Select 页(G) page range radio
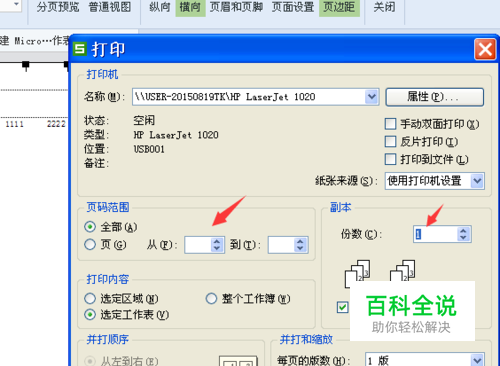This screenshot has height=366, width=500. [x=90, y=245]
